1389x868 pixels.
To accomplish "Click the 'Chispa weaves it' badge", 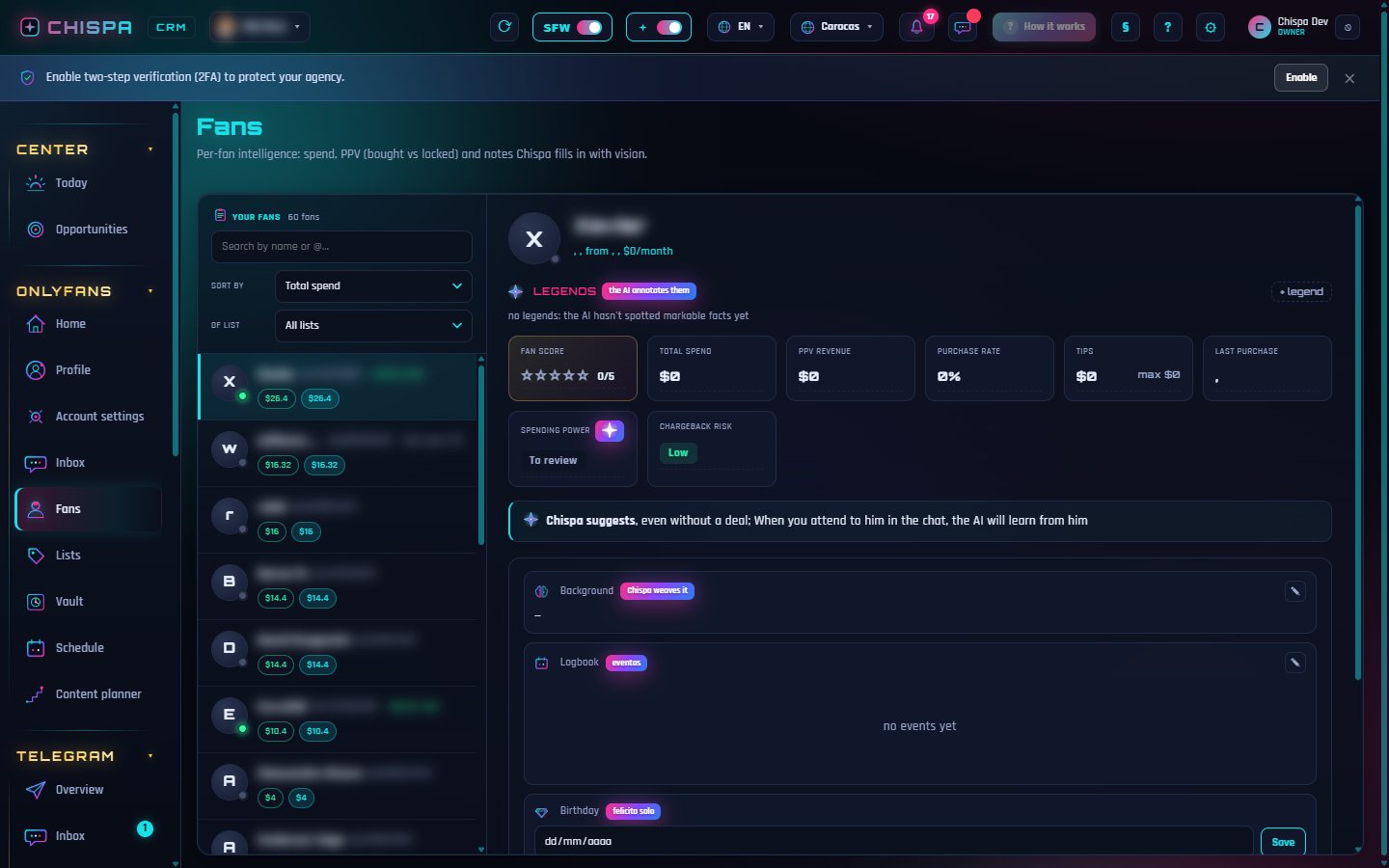I will click(x=657, y=590).
